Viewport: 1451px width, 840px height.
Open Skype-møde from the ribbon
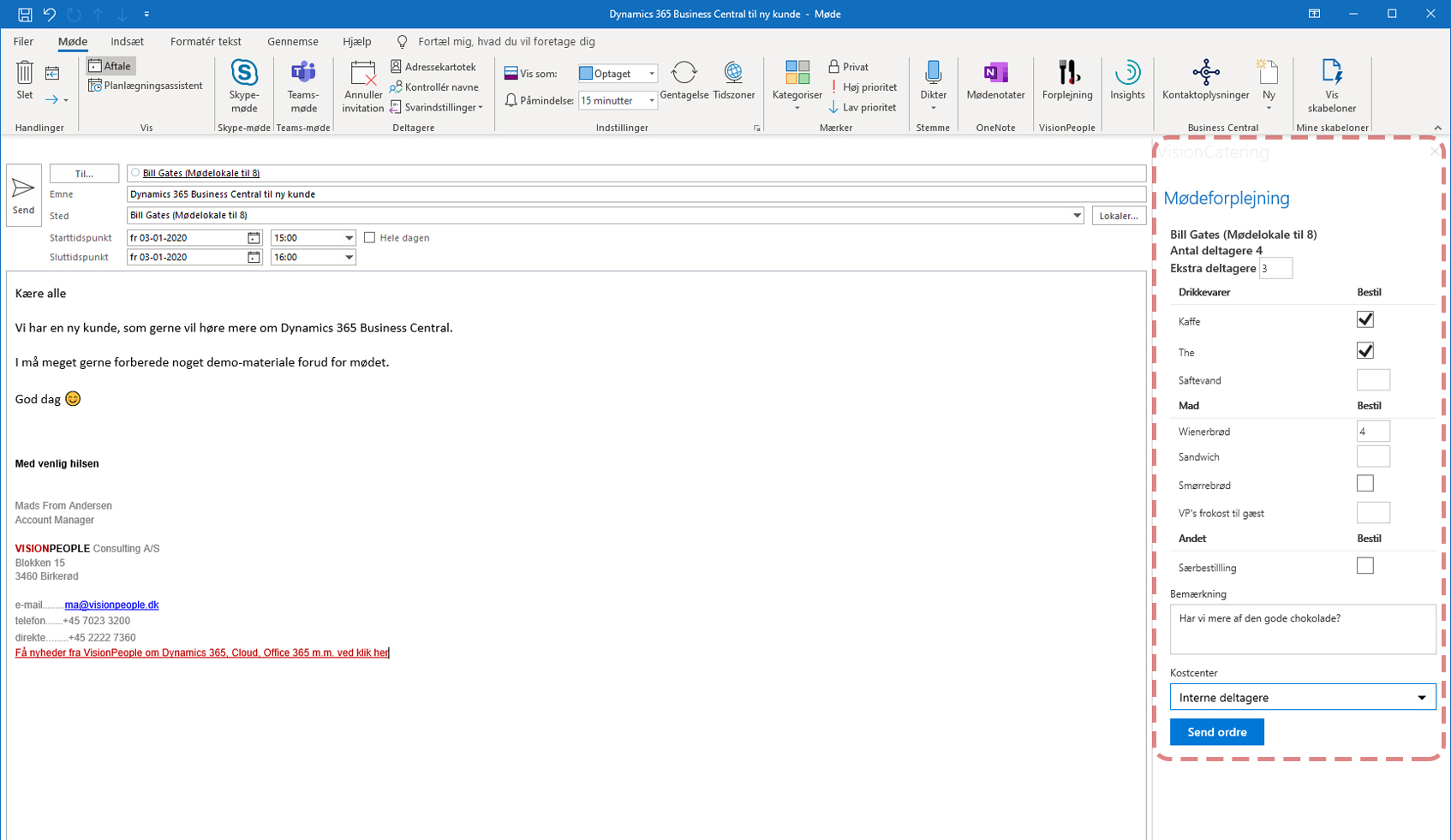pos(244,86)
